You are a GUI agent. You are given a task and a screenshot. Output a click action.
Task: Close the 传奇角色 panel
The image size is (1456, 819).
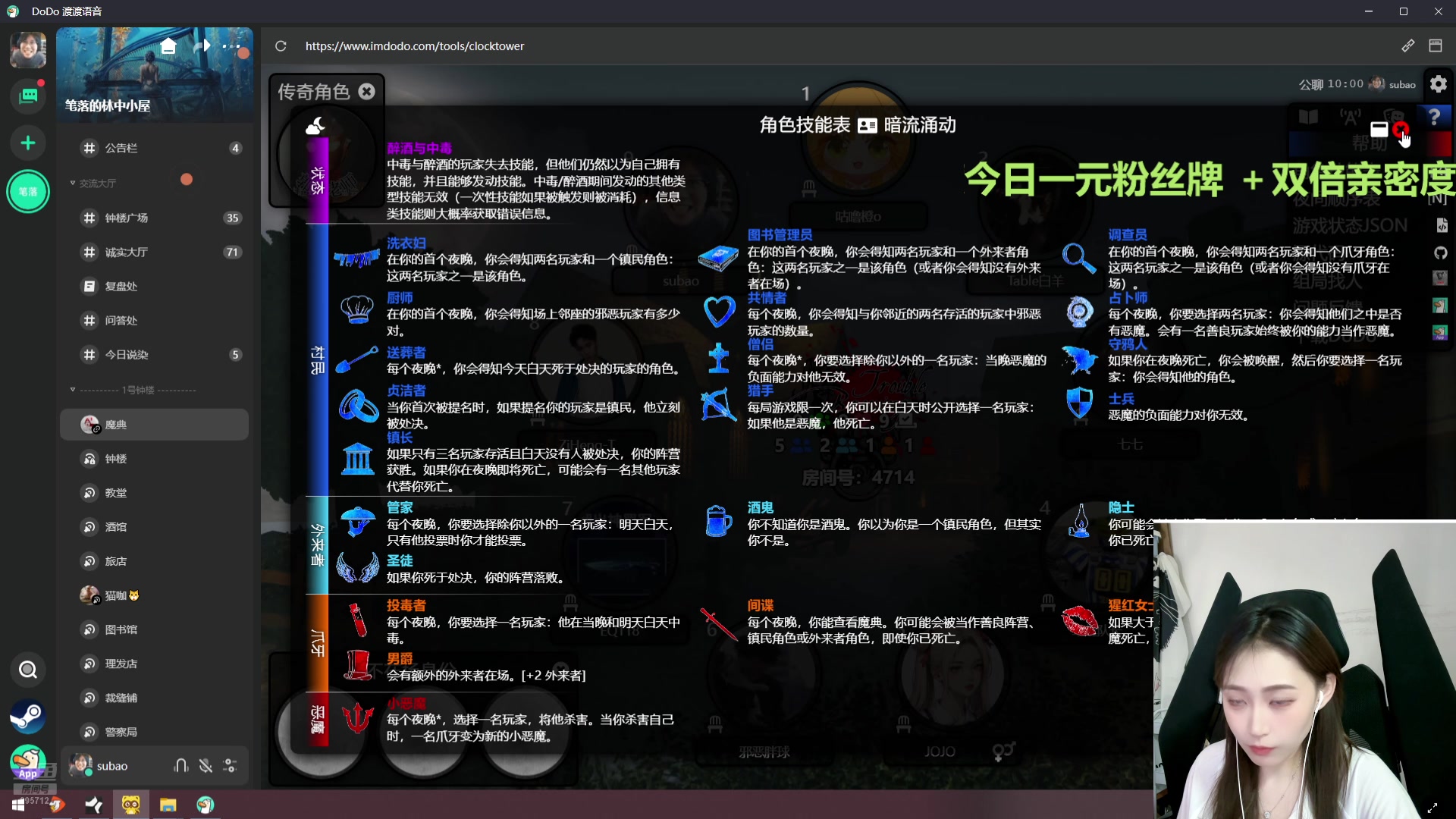click(367, 91)
